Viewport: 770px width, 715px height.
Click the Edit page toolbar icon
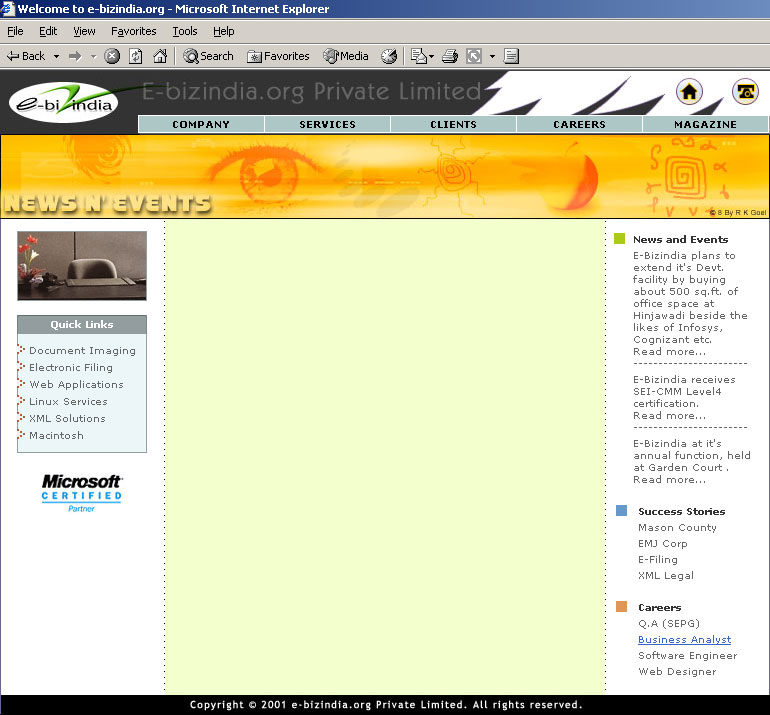coord(474,56)
